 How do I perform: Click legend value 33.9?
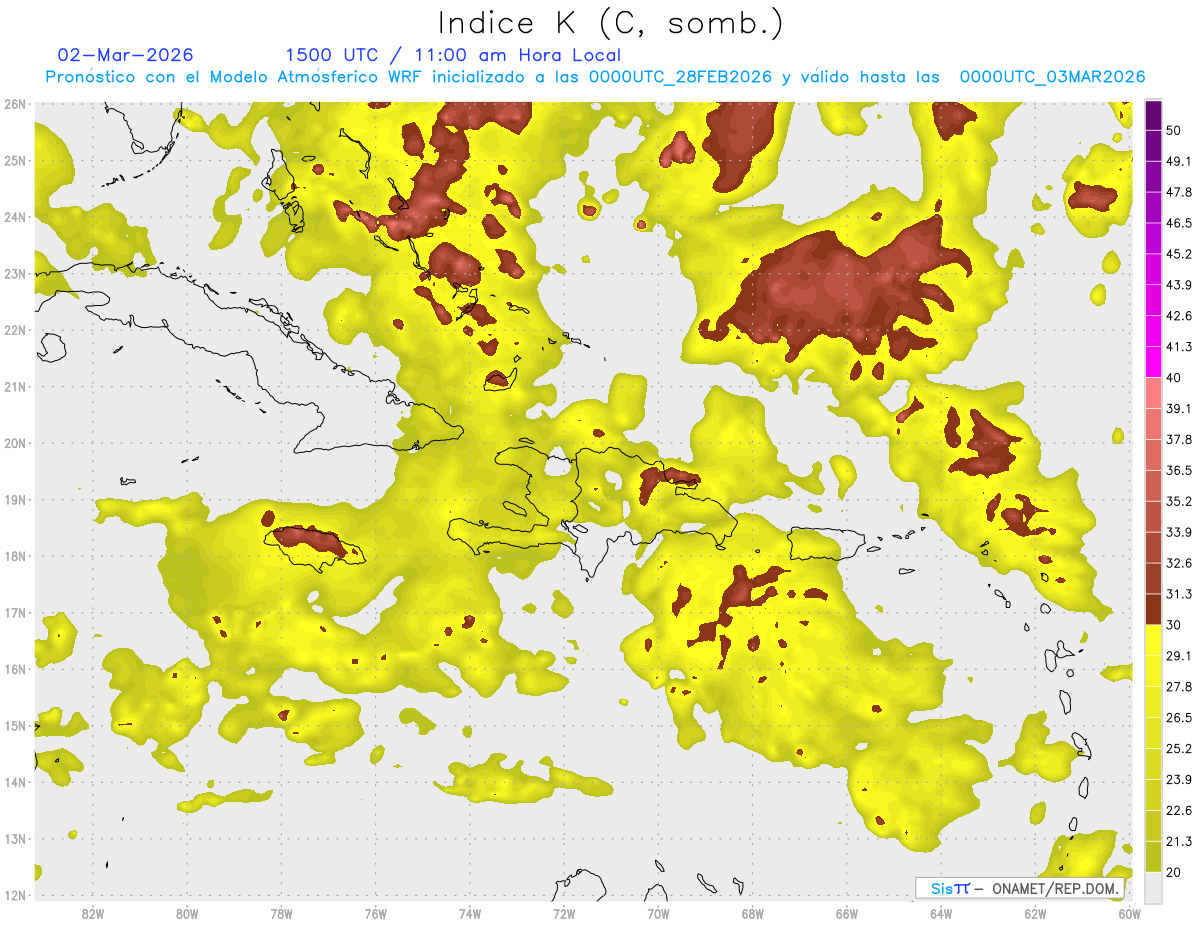coord(1180,532)
